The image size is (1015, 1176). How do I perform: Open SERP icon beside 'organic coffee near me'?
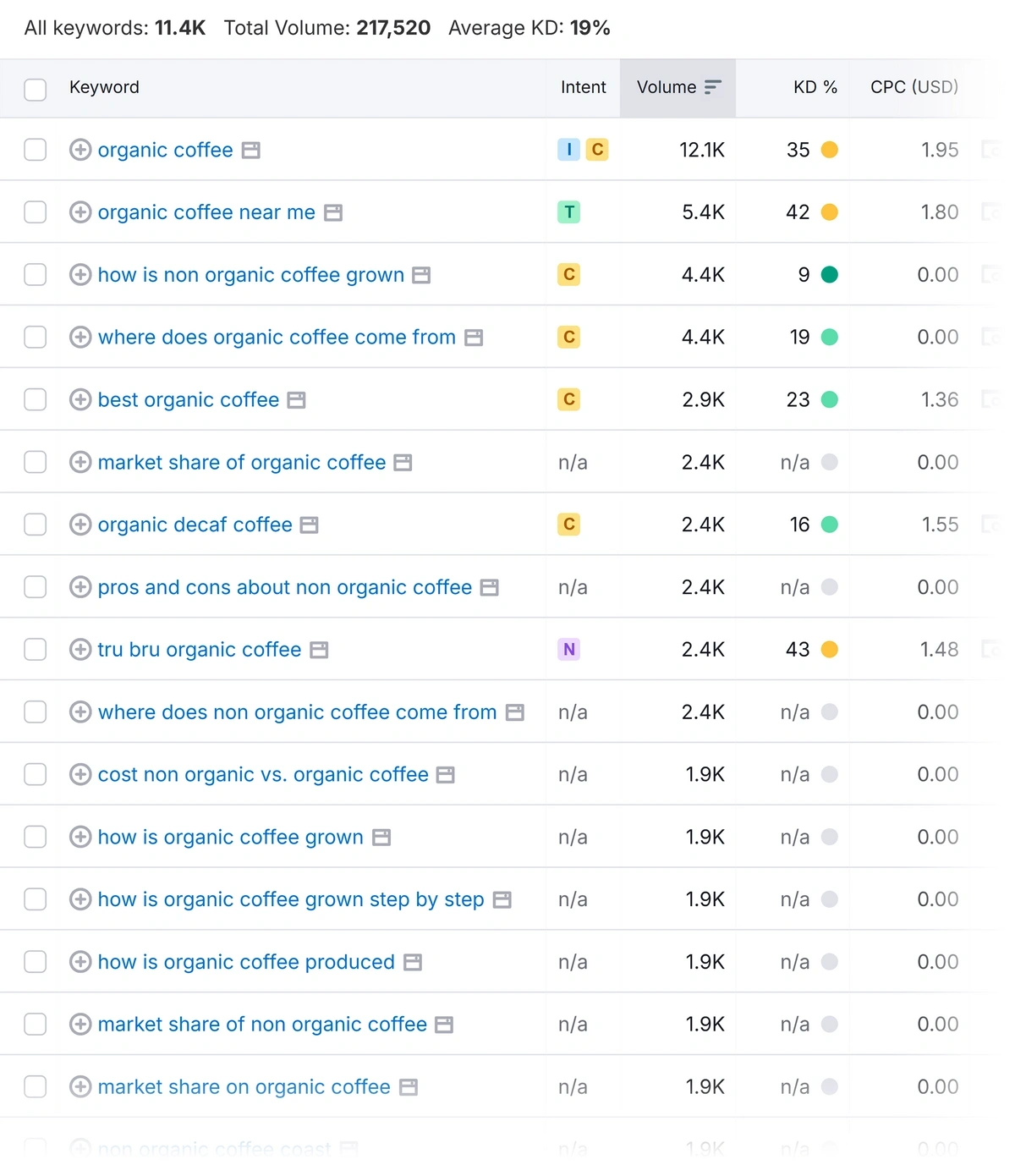tap(333, 213)
